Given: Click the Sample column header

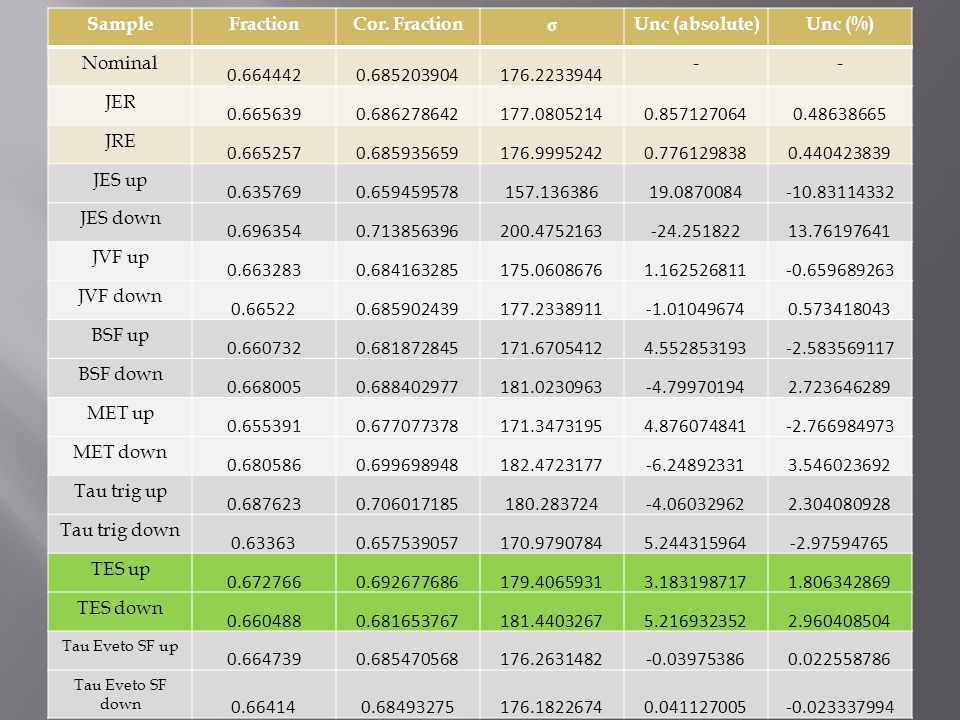Looking at the screenshot, I should (120, 24).
